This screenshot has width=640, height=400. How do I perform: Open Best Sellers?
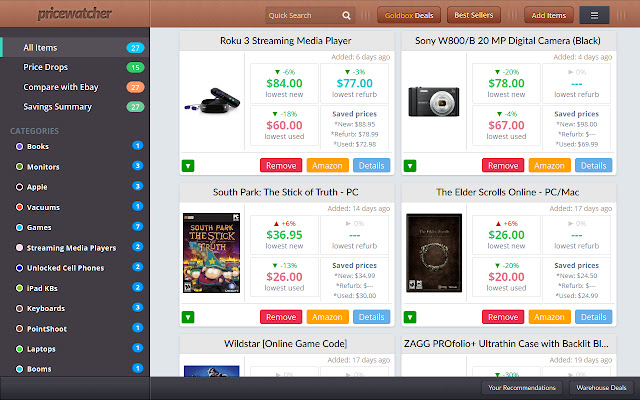pyautogui.click(x=473, y=16)
